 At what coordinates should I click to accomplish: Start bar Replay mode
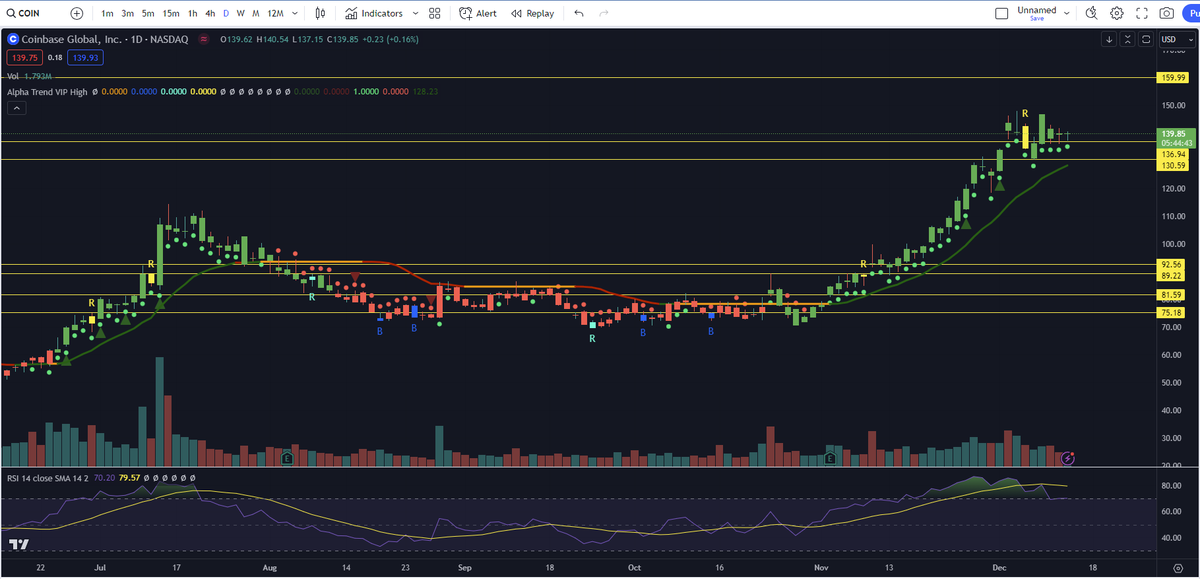532,14
